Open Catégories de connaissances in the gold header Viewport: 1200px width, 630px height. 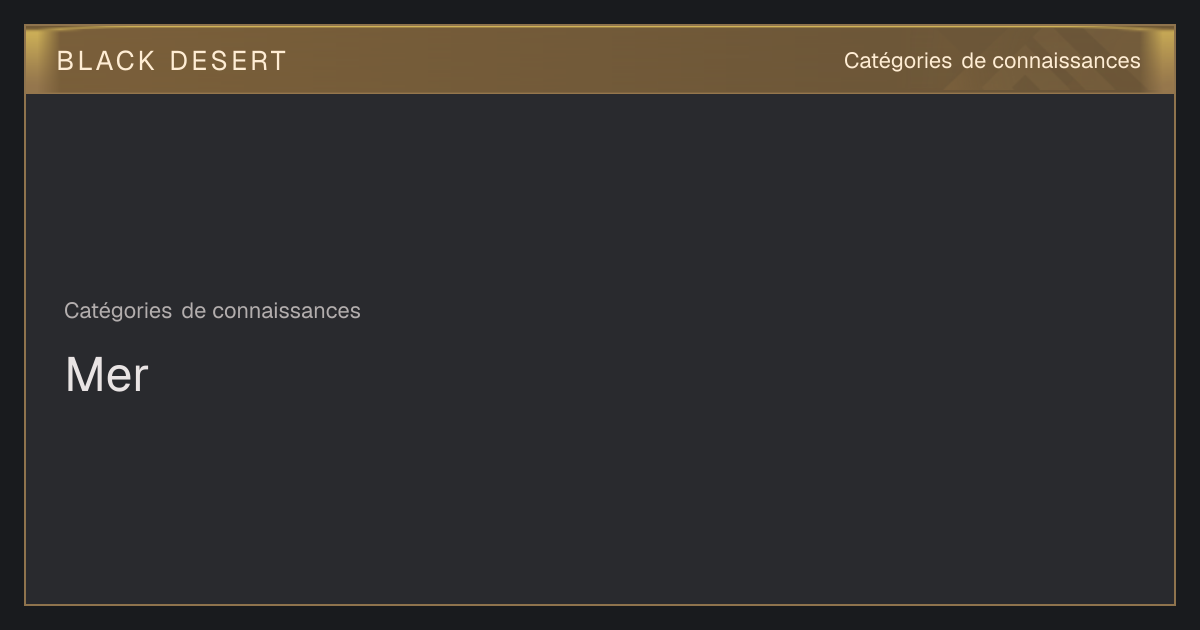click(x=992, y=61)
